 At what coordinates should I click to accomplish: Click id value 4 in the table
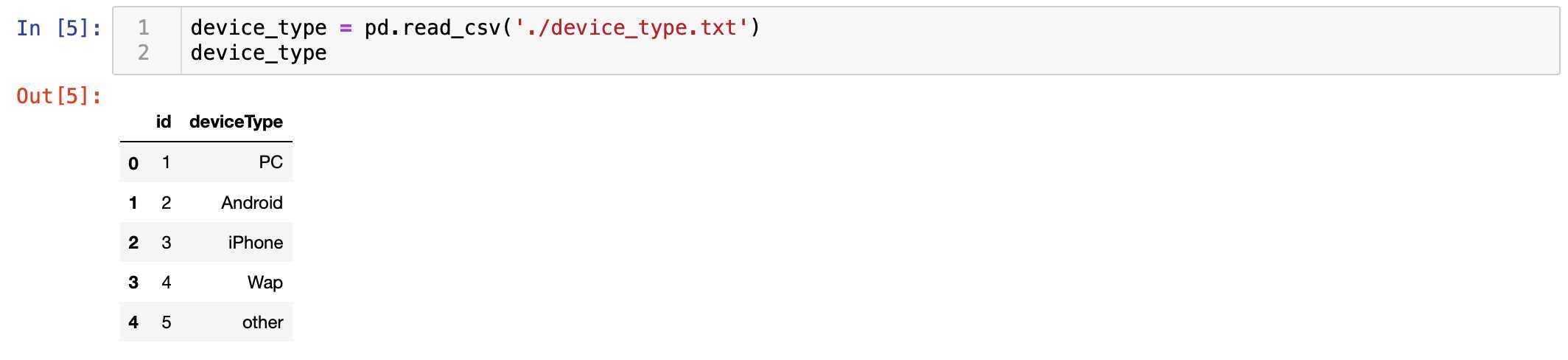click(x=167, y=283)
